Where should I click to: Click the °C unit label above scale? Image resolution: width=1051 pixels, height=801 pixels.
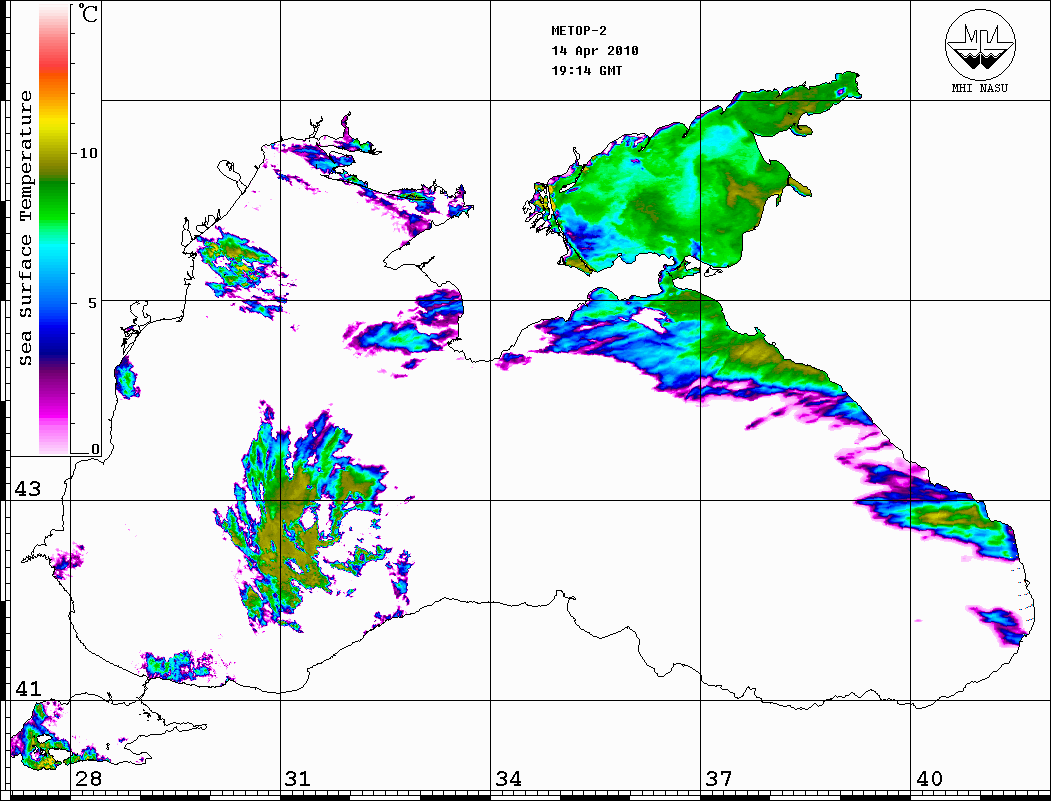tap(88, 13)
